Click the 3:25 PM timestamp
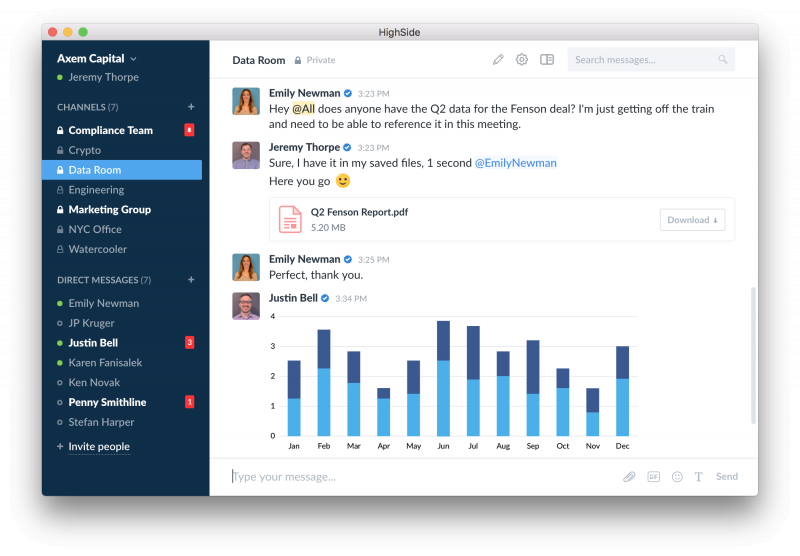This screenshot has width=800, height=556. [x=373, y=260]
